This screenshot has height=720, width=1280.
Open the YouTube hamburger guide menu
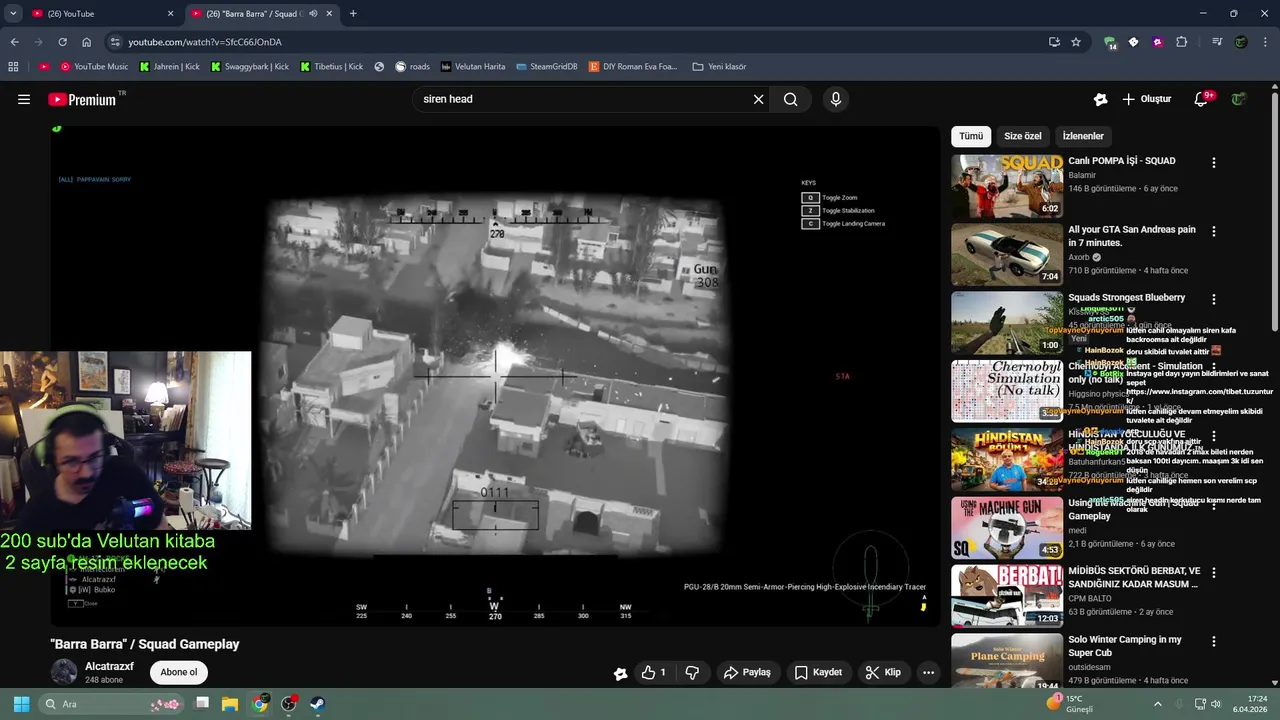point(24,99)
